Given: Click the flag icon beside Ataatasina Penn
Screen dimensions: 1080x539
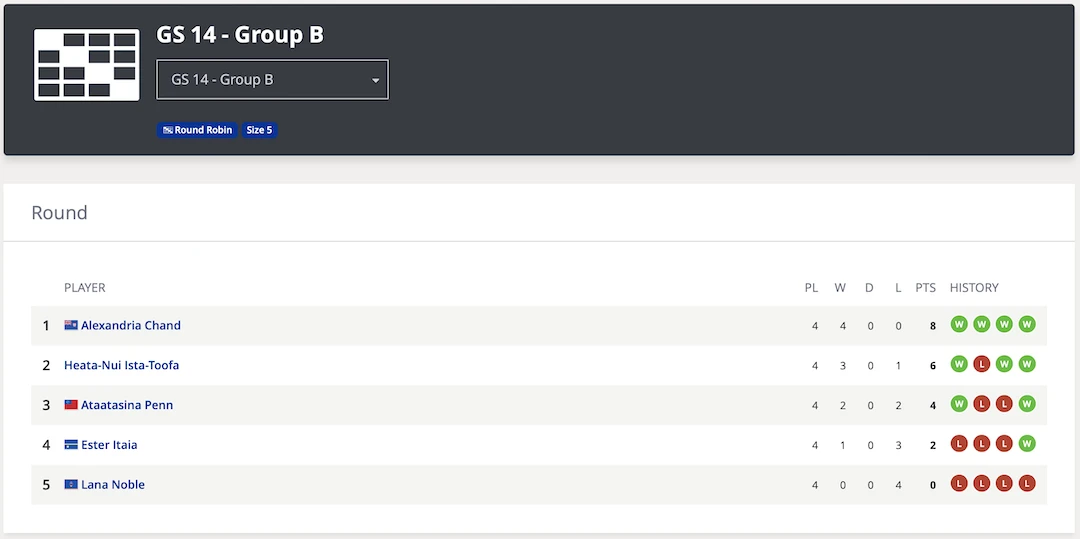Looking at the screenshot, I should [x=71, y=405].
